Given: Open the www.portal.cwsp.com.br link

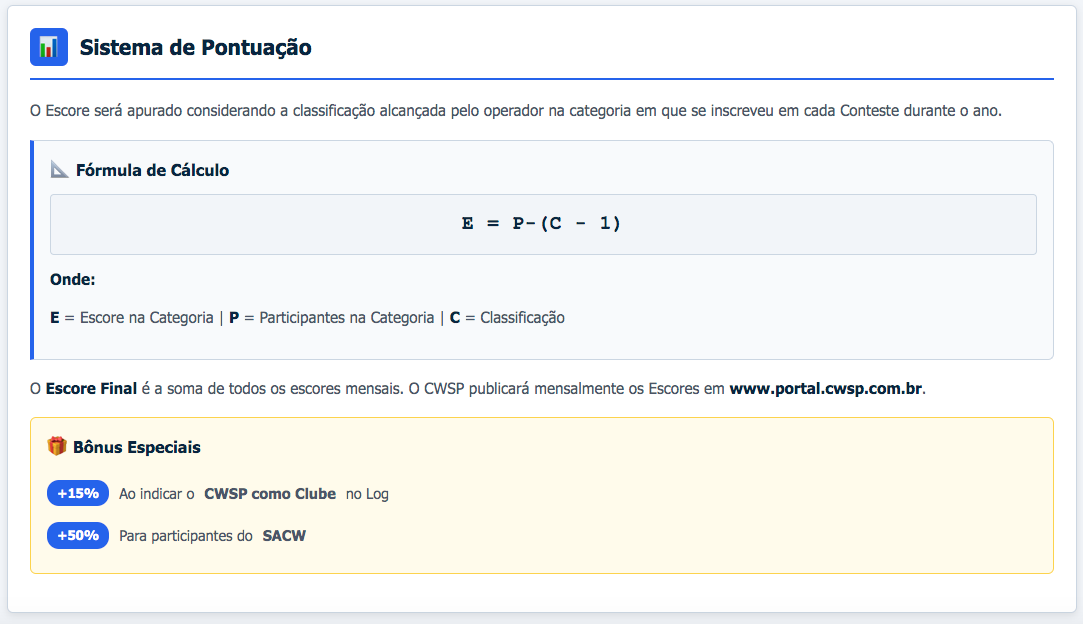Looking at the screenshot, I should [x=825, y=388].
